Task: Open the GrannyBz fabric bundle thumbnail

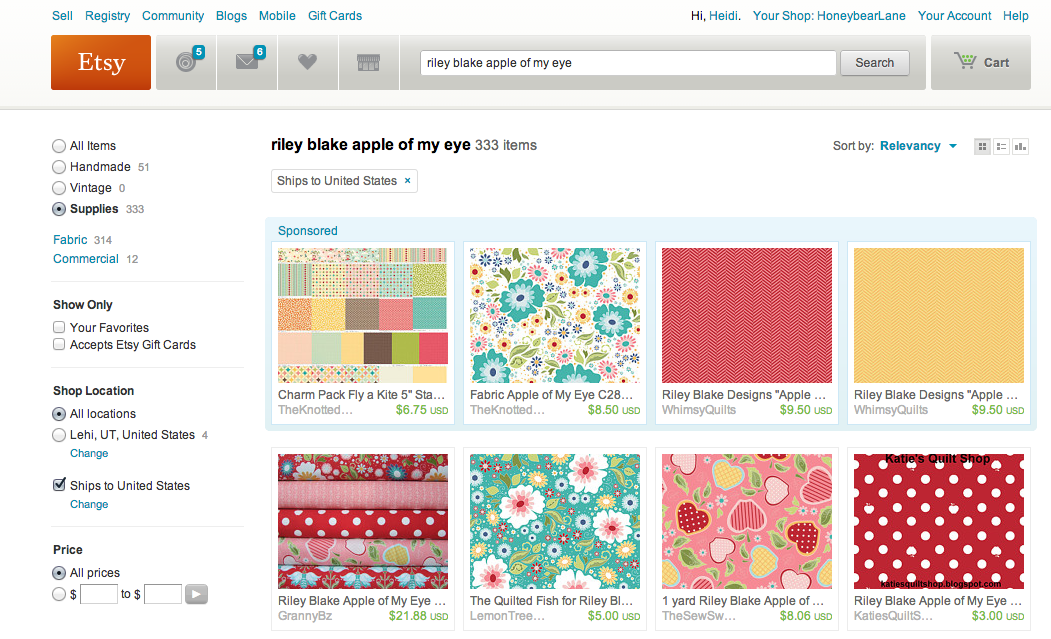Action: coord(363,522)
